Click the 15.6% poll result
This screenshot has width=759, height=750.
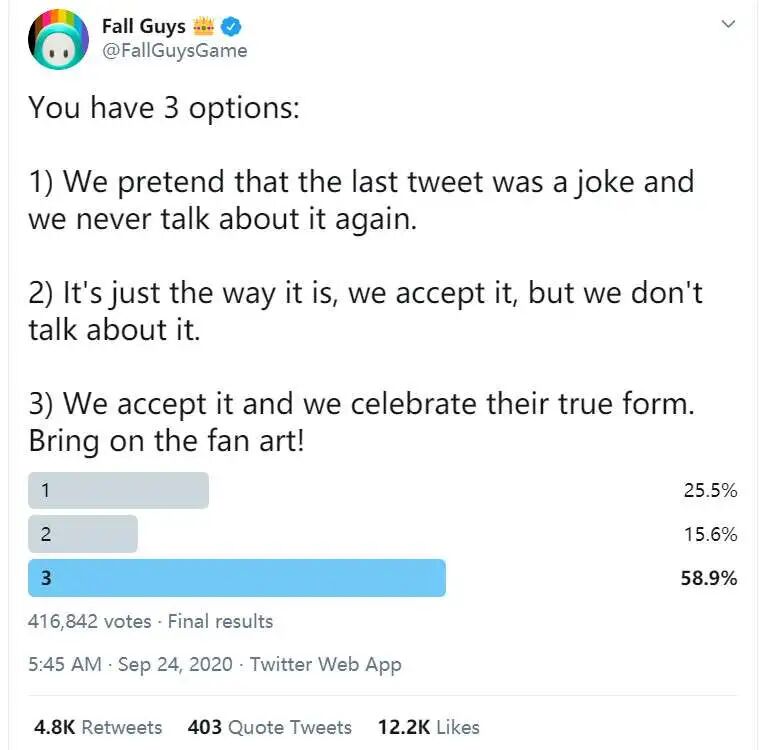[x=710, y=534]
